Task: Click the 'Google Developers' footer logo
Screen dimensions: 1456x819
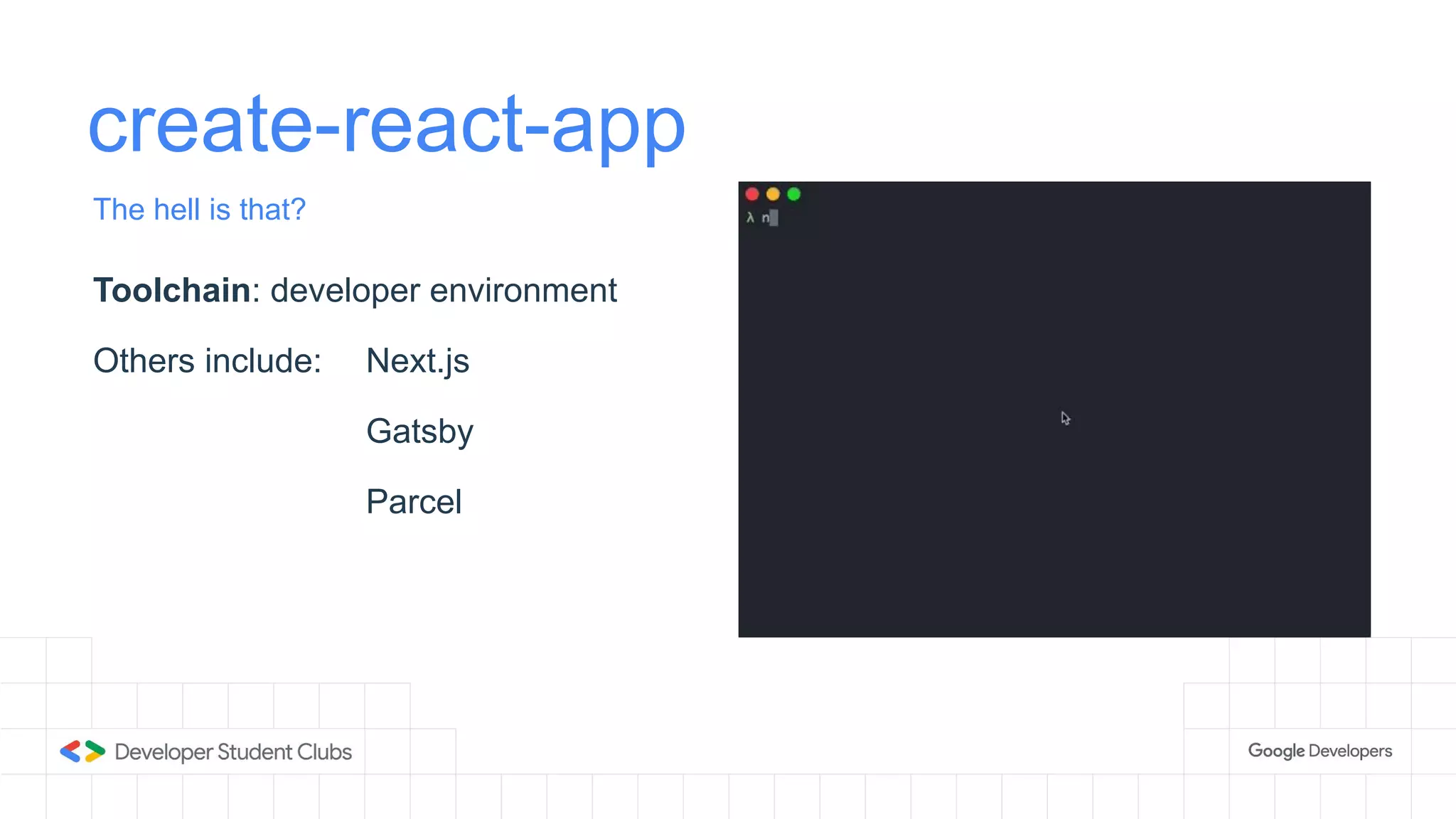Action: click(1320, 751)
